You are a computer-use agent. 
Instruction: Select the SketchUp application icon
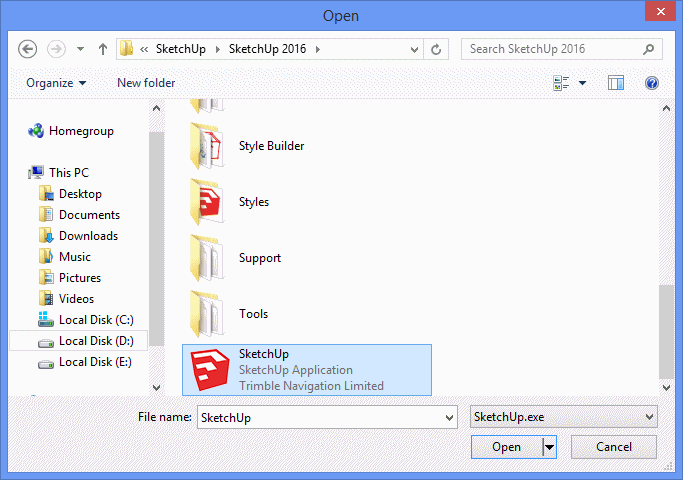210,370
